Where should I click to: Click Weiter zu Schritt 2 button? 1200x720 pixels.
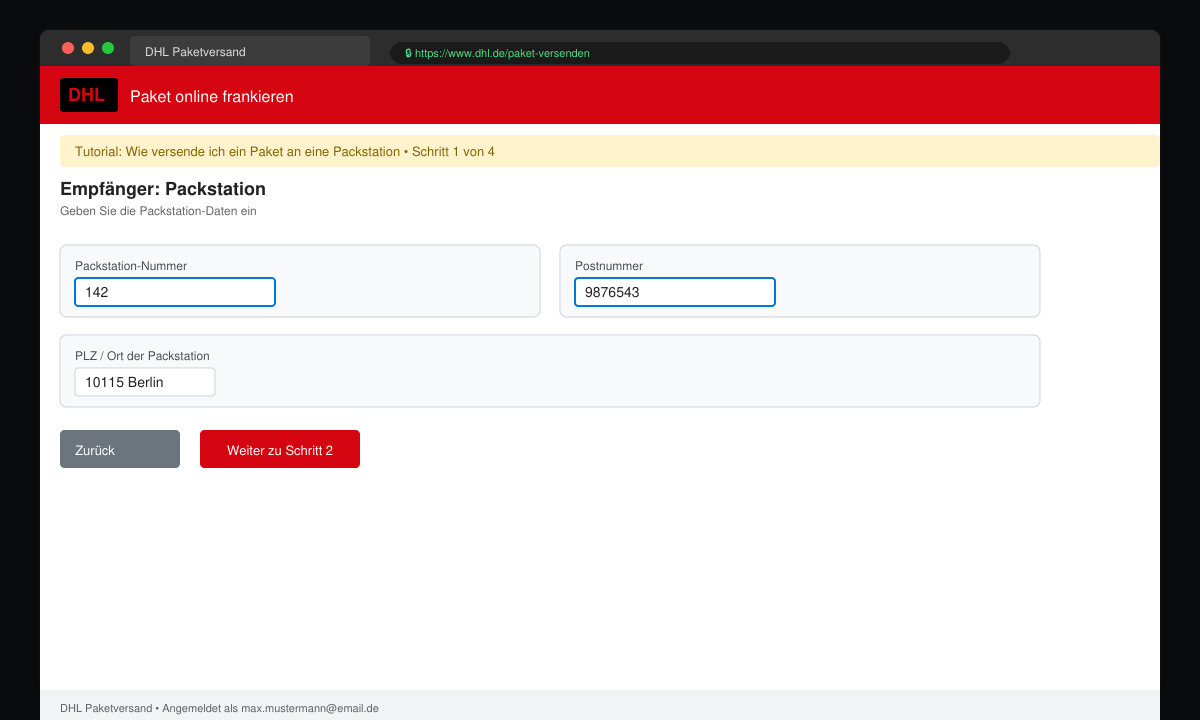pyautogui.click(x=280, y=449)
